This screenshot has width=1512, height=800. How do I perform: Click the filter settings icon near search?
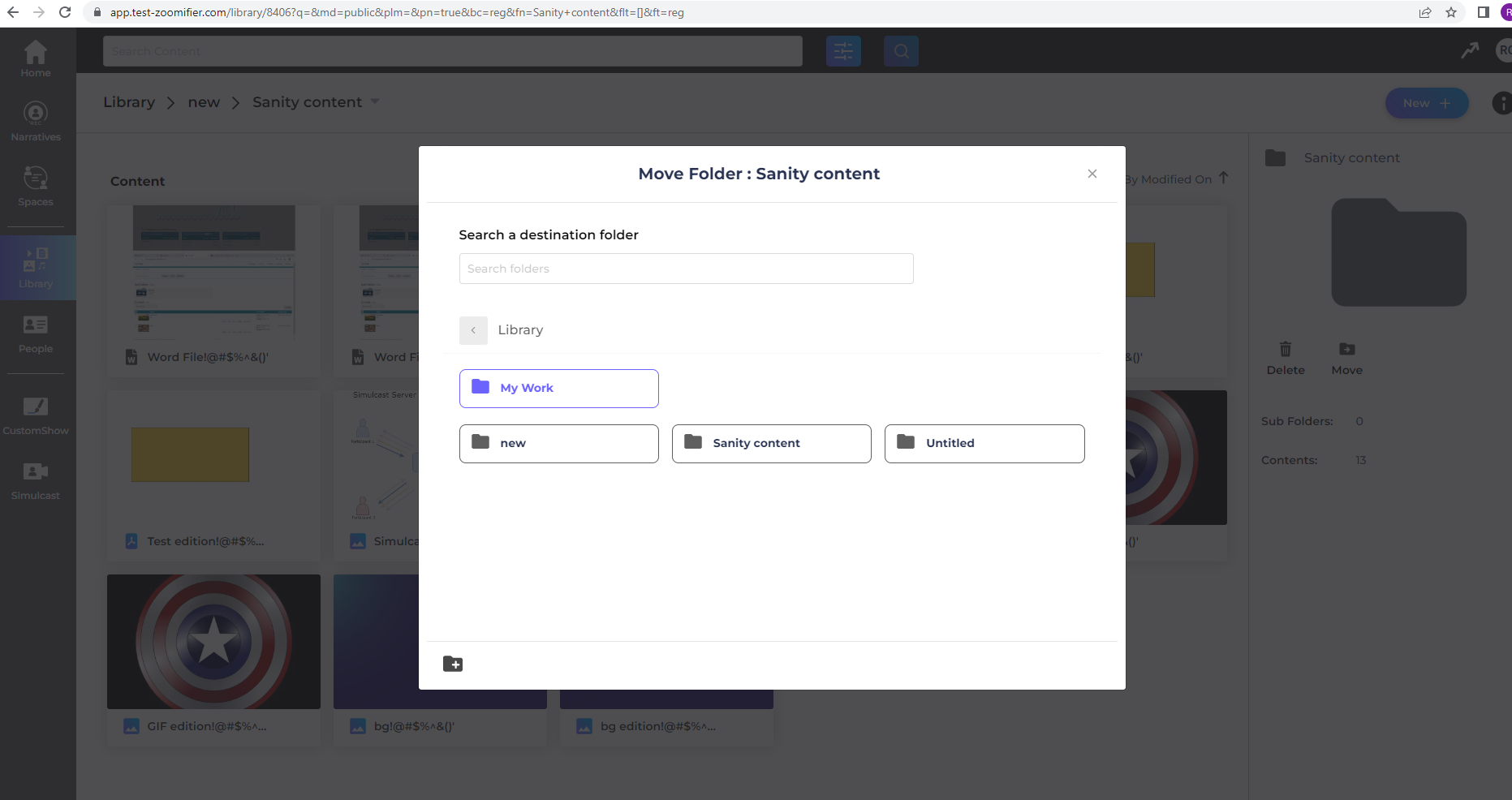tap(843, 51)
